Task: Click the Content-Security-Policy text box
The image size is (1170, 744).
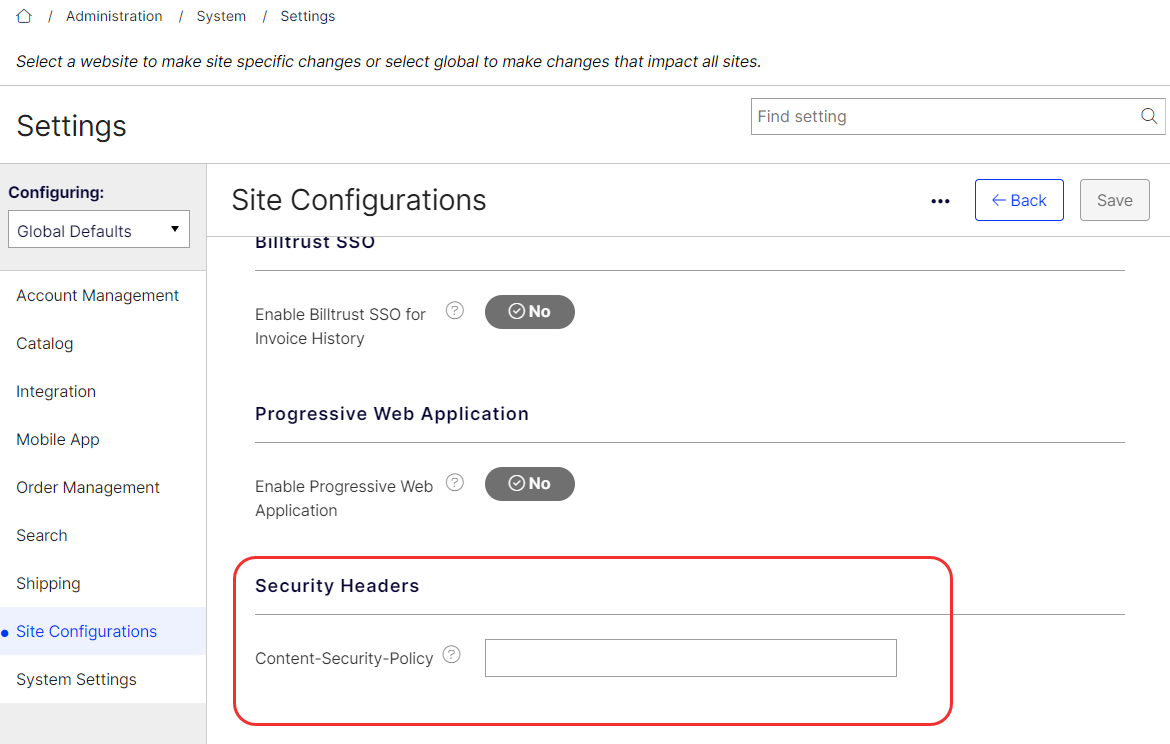Action: [x=690, y=658]
